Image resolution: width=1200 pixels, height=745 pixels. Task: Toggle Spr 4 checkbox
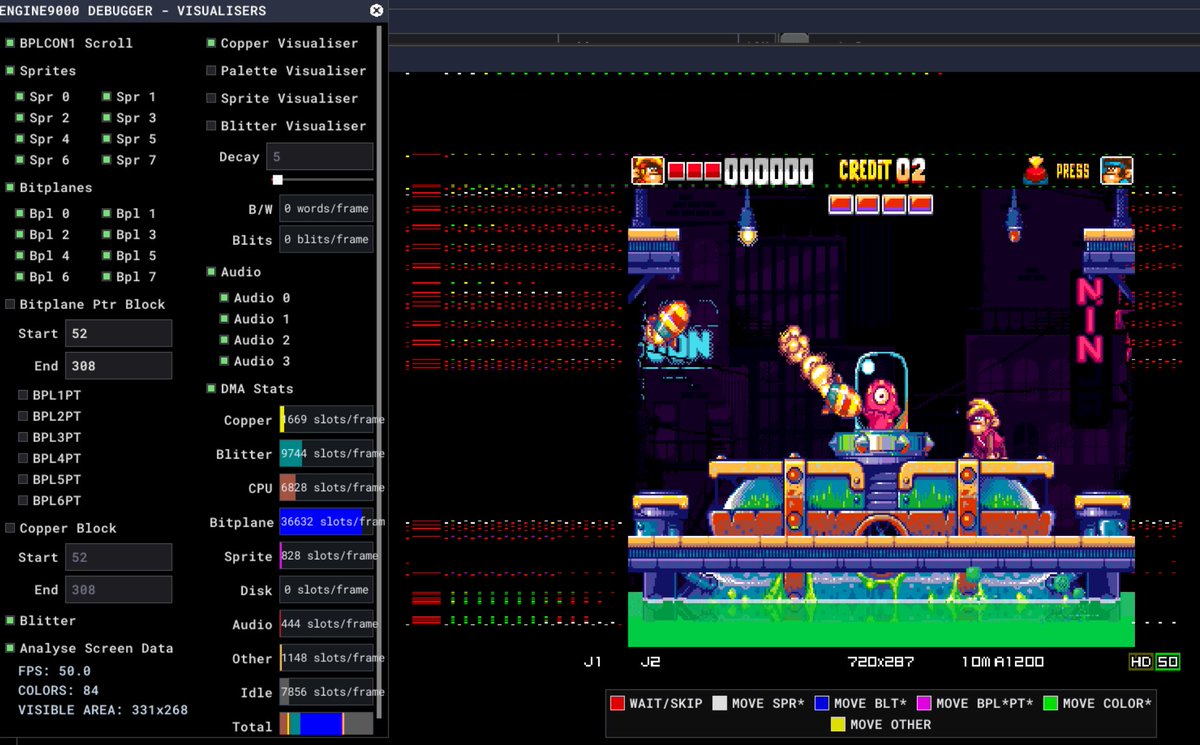pyautogui.click(x=20, y=139)
